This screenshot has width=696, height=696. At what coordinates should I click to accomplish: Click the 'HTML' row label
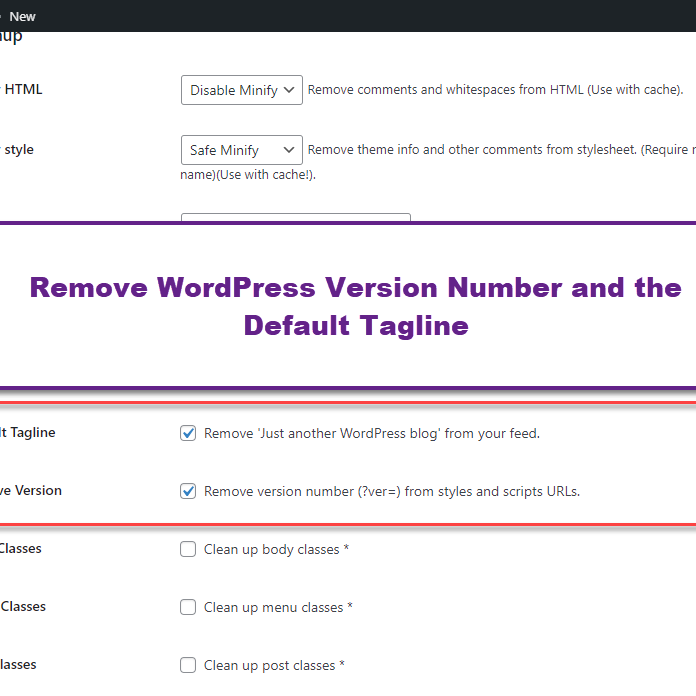[x=23, y=89]
